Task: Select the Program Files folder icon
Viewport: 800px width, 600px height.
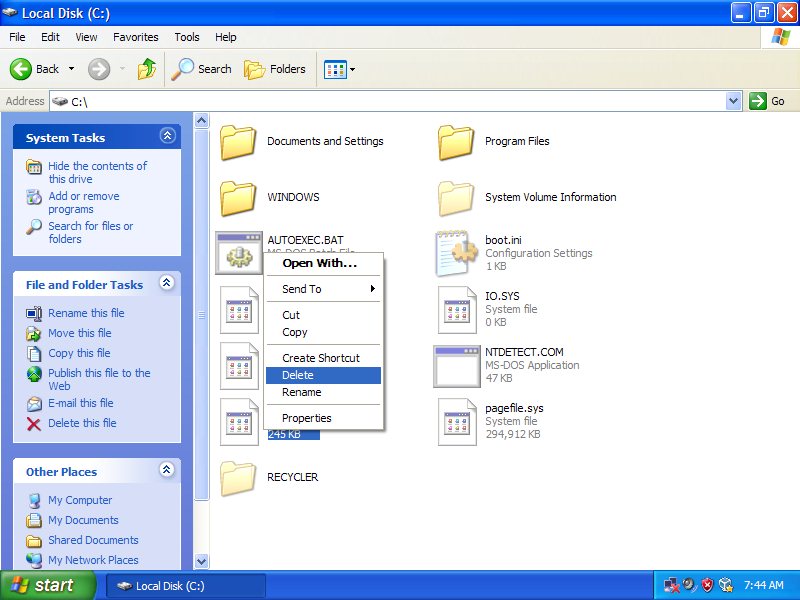Action: click(456, 142)
